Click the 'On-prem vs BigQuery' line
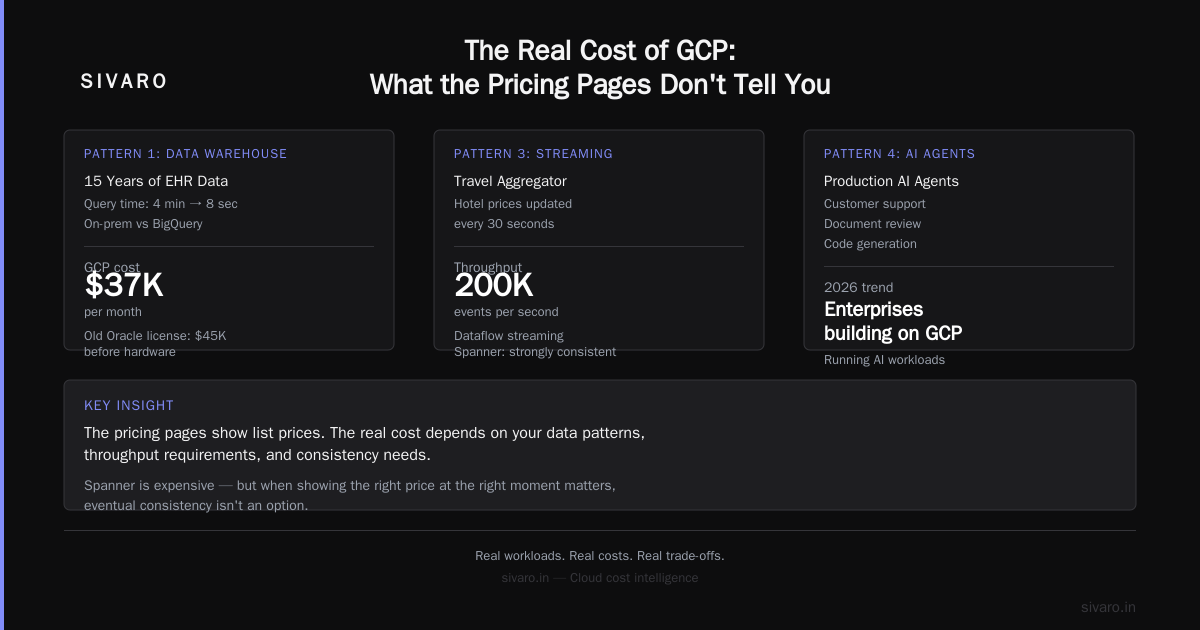Viewport: 1200px width, 630px height. [143, 224]
